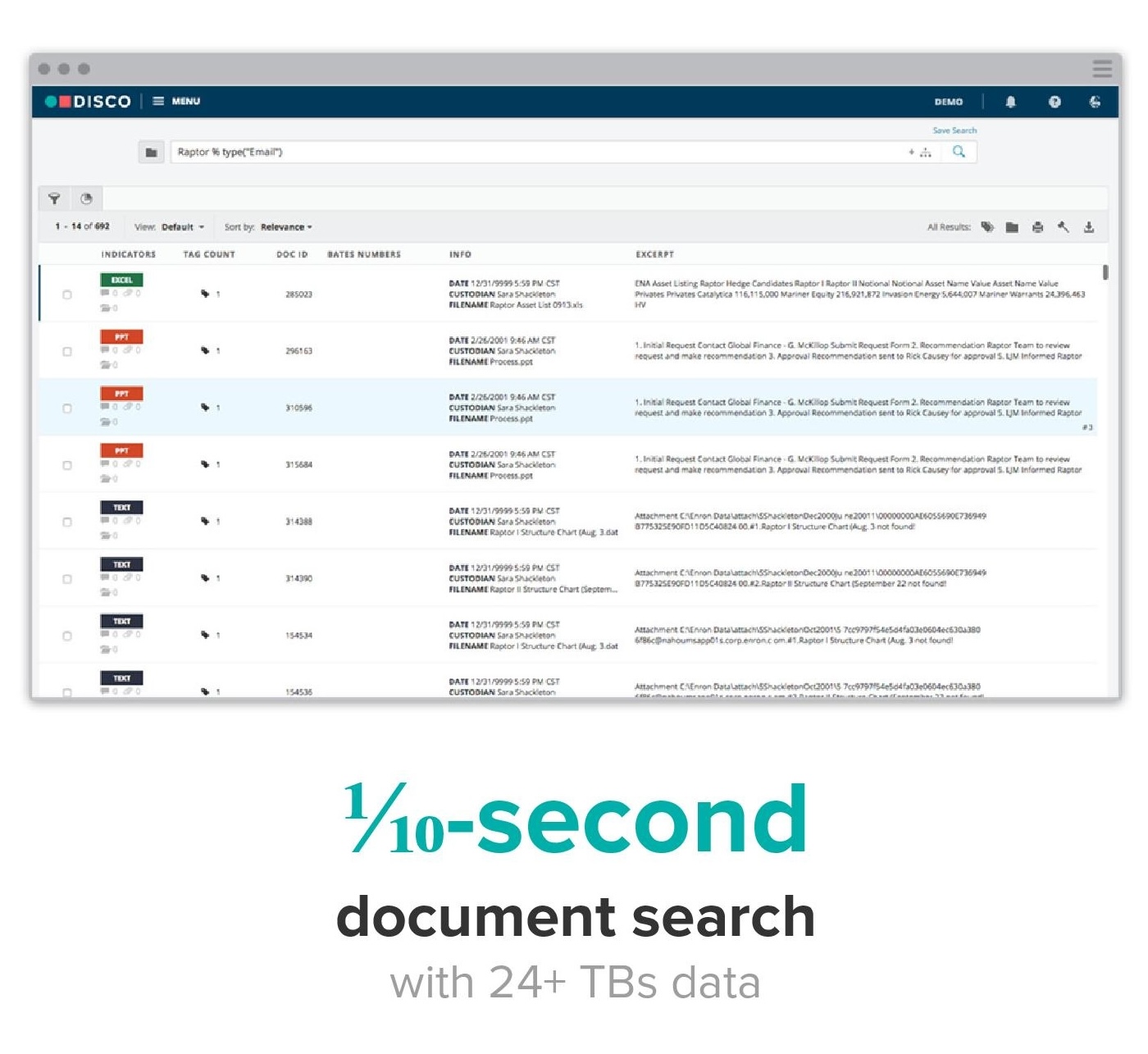Click the browser window hamburger icon

[x=1102, y=69]
